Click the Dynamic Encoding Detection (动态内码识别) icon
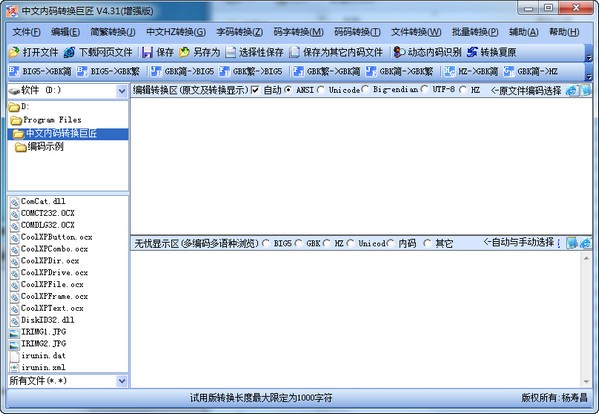599x414 pixels. [x=399, y=52]
